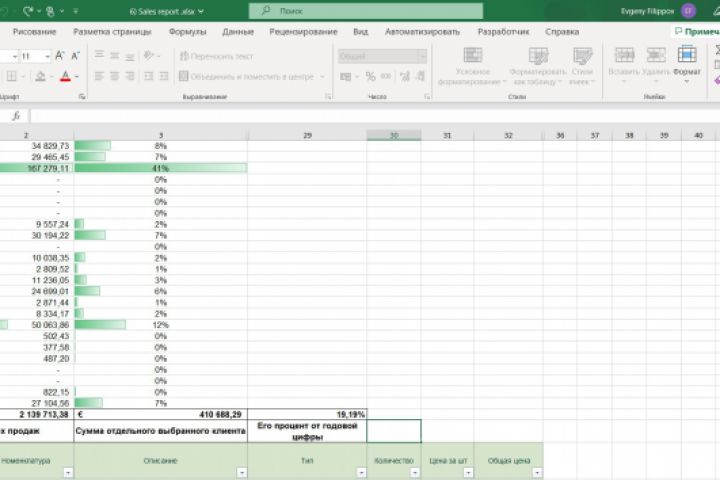Open the Данные tab
The width and height of the screenshot is (720, 480).
click(x=238, y=32)
